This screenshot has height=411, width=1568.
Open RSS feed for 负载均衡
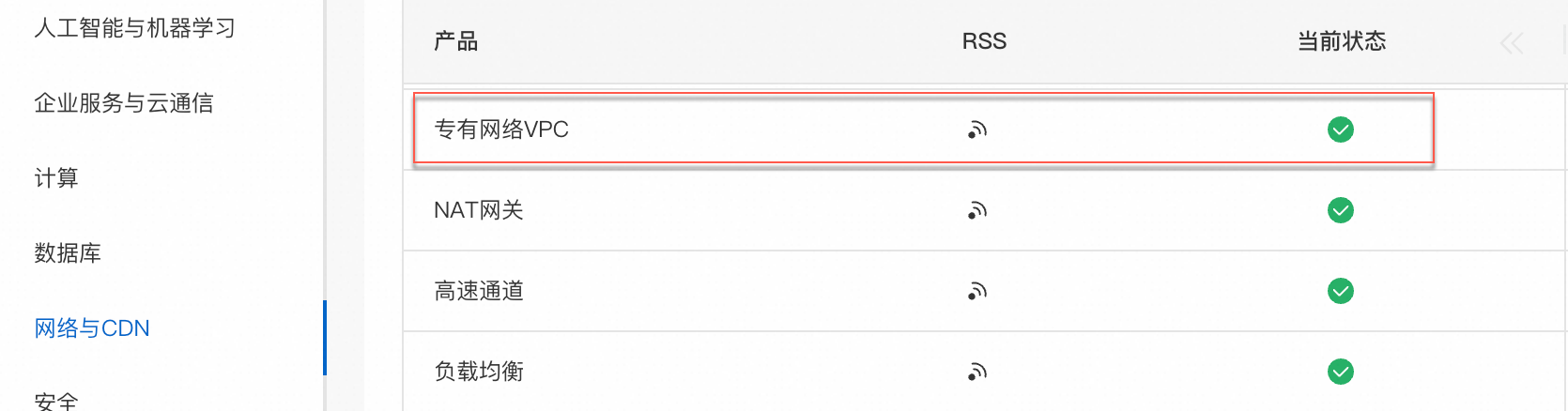[977, 372]
